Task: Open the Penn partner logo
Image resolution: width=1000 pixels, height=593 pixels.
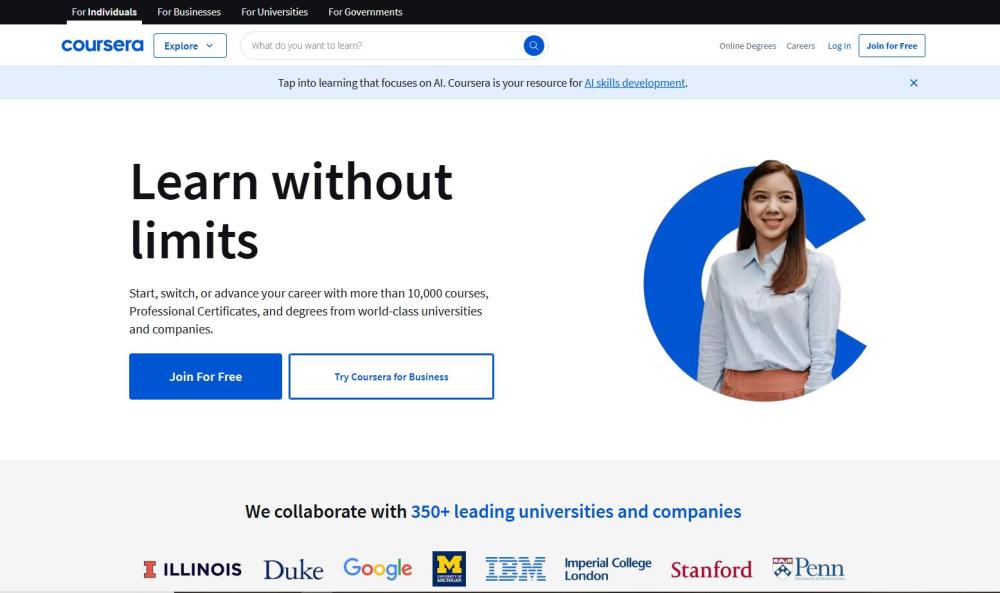Action: pyautogui.click(x=808, y=568)
